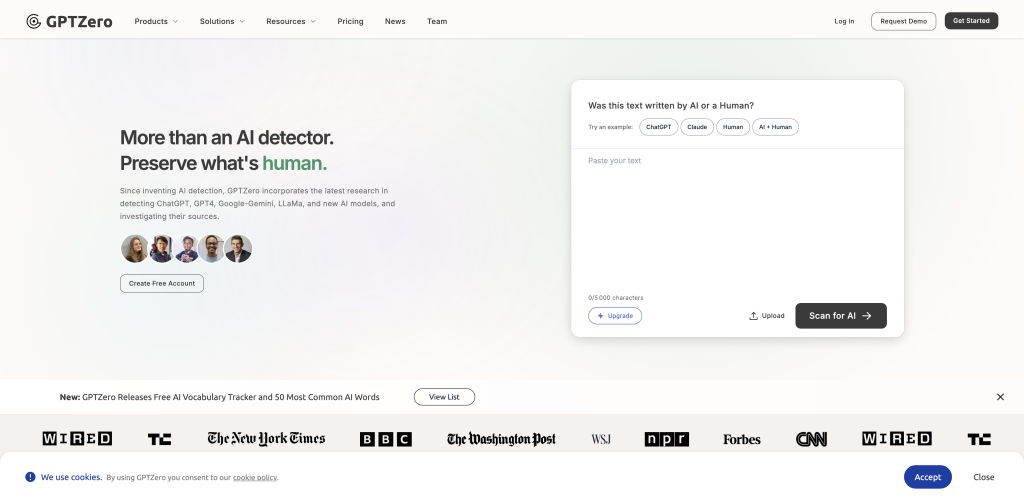Click the Request Demo button
The height and width of the screenshot is (502, 1024).
[903, 21]
